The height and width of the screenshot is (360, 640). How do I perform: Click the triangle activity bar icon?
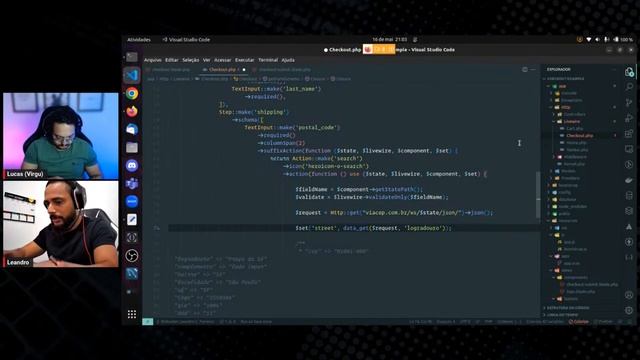(x=629, y=227)
